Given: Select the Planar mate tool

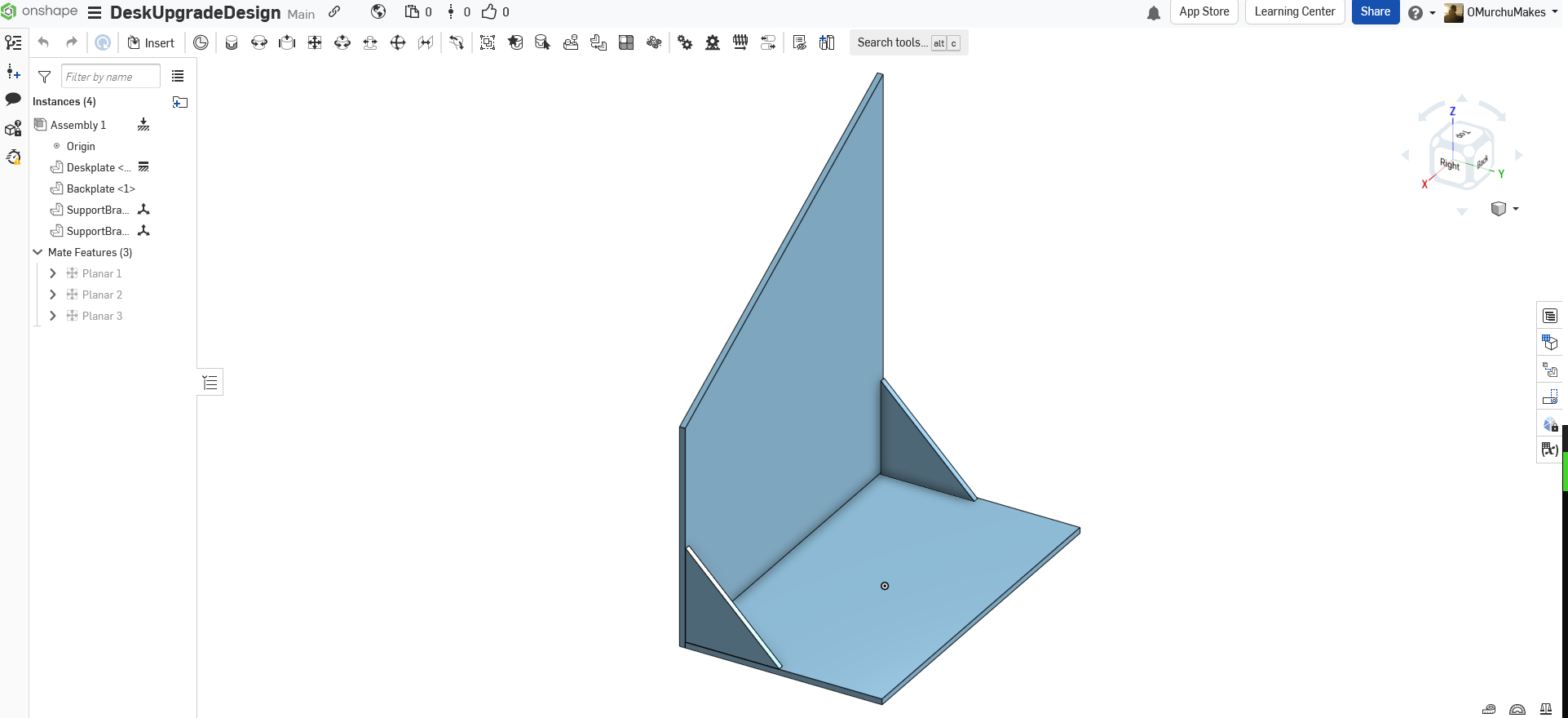Looking at the screenshot, I should click(315, 42).
